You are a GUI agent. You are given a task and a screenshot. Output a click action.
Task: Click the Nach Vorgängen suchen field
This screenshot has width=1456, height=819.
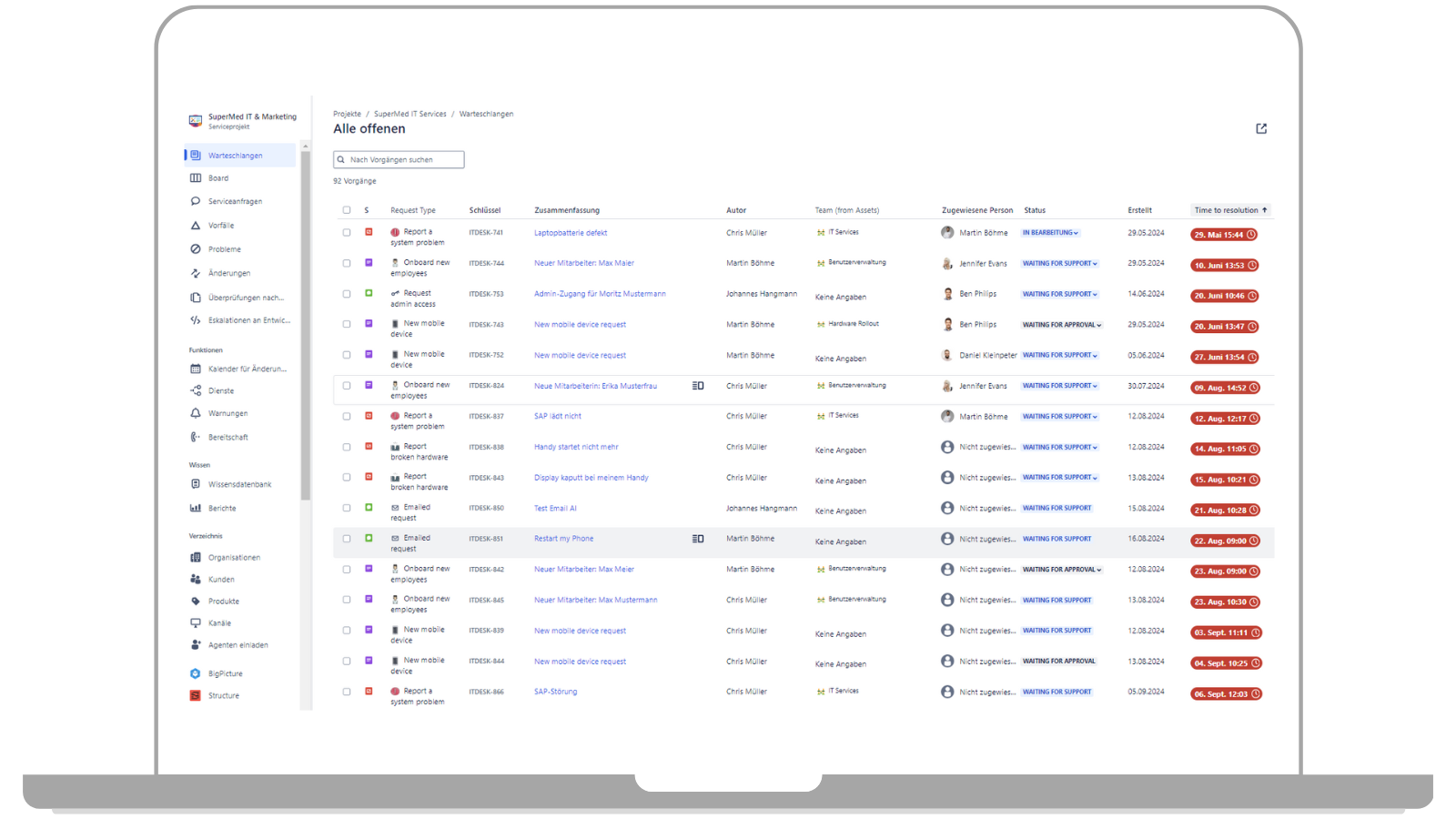(399, 159)
